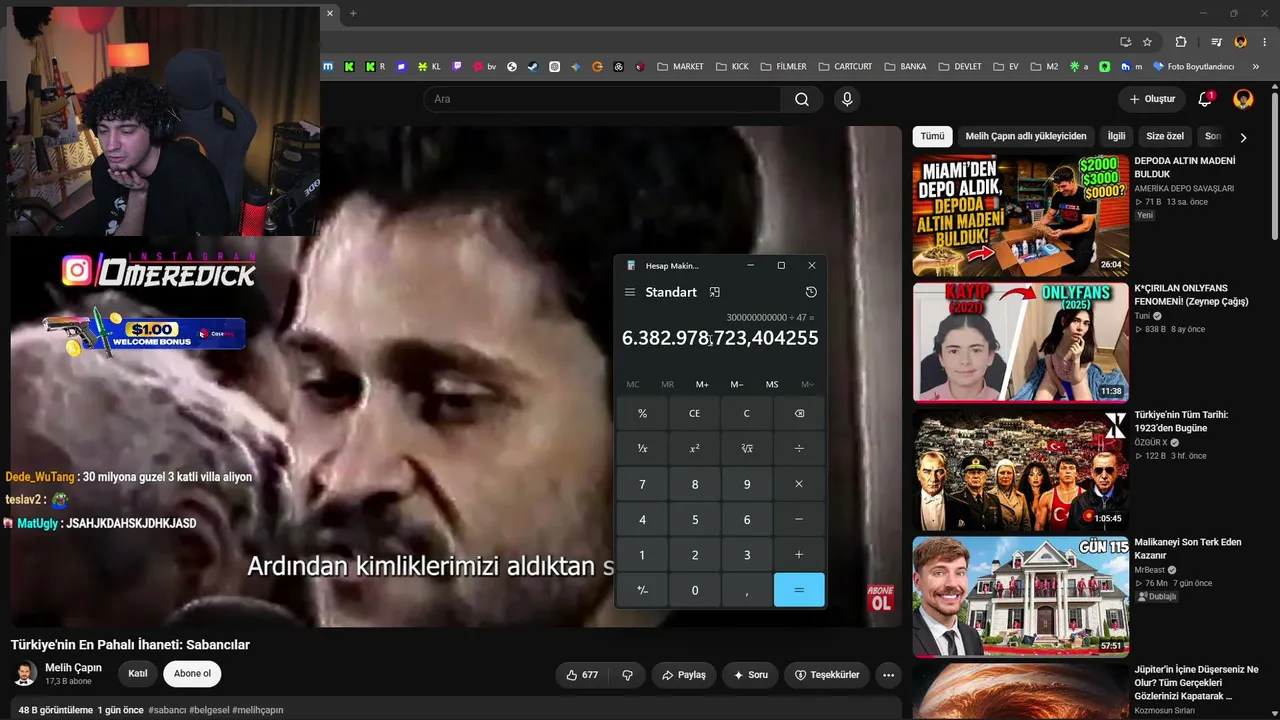Image resolution: width=1280 pixels, height=720 pixels.
Task: Open the FİLMLER bookmarks folder
Action: pos(783,67)
